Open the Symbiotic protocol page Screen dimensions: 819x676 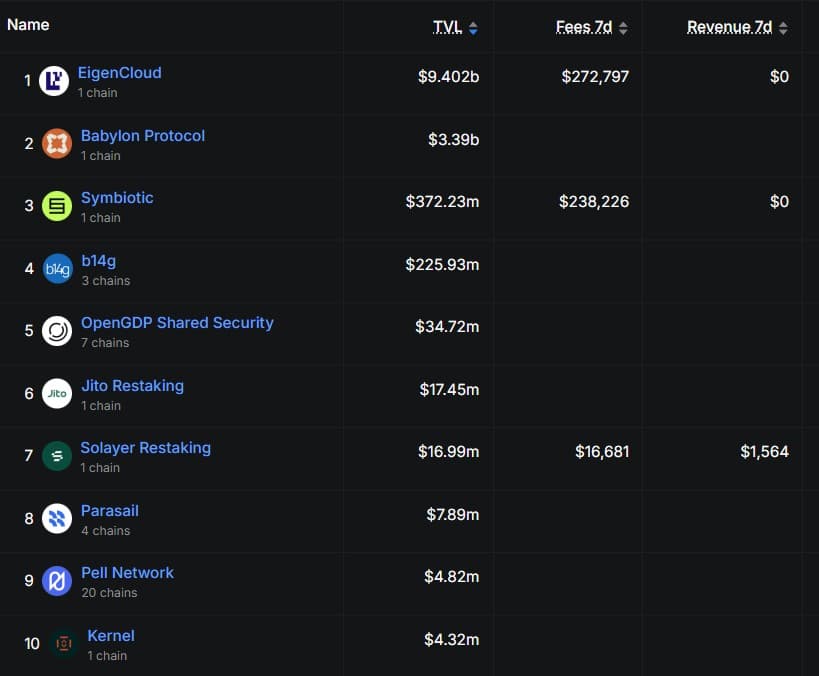(117, 198)
